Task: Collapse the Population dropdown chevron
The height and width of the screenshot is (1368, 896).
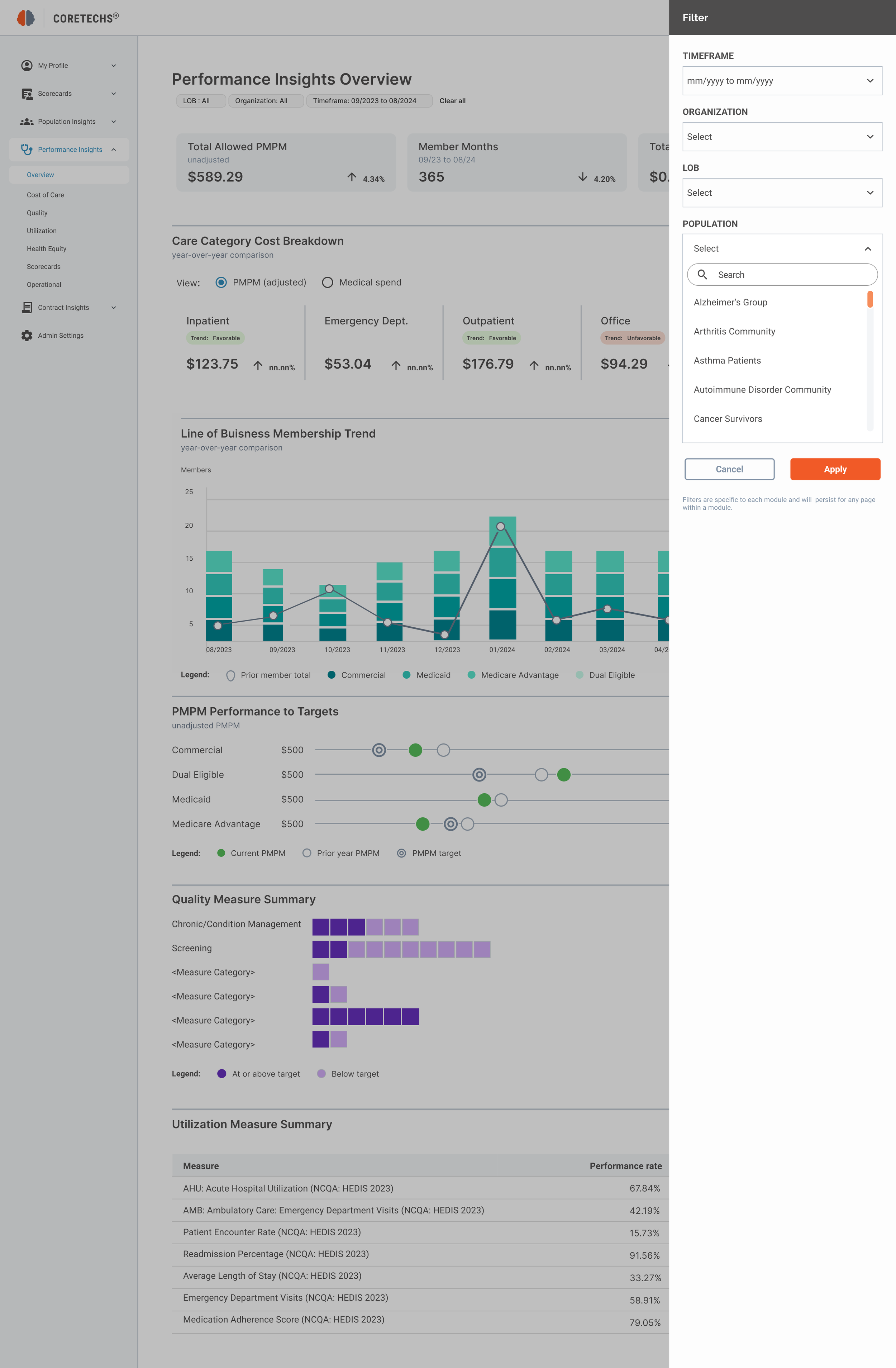Action: (x=867, y=249)
